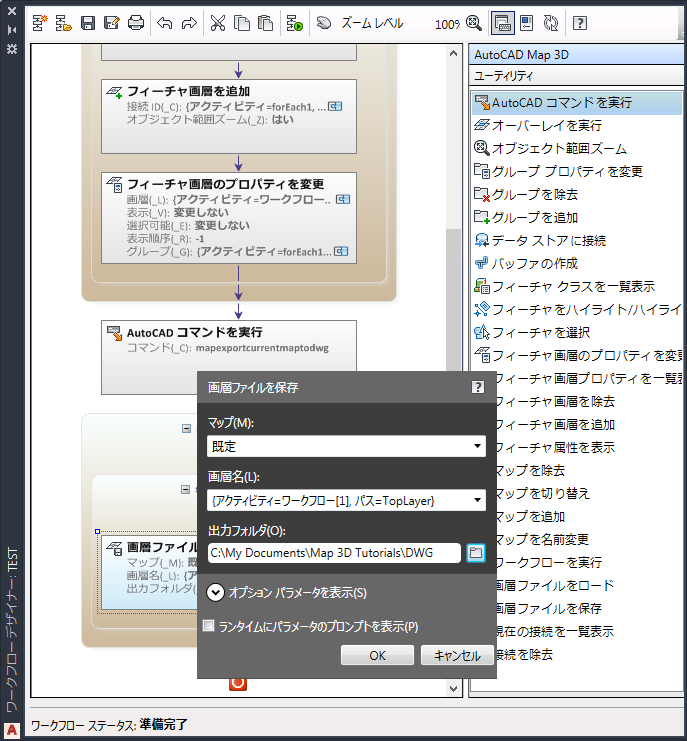Screen dimensions: 687x741
Task: Click the 出力フォルダ path input field
Action: coord(334,553)
